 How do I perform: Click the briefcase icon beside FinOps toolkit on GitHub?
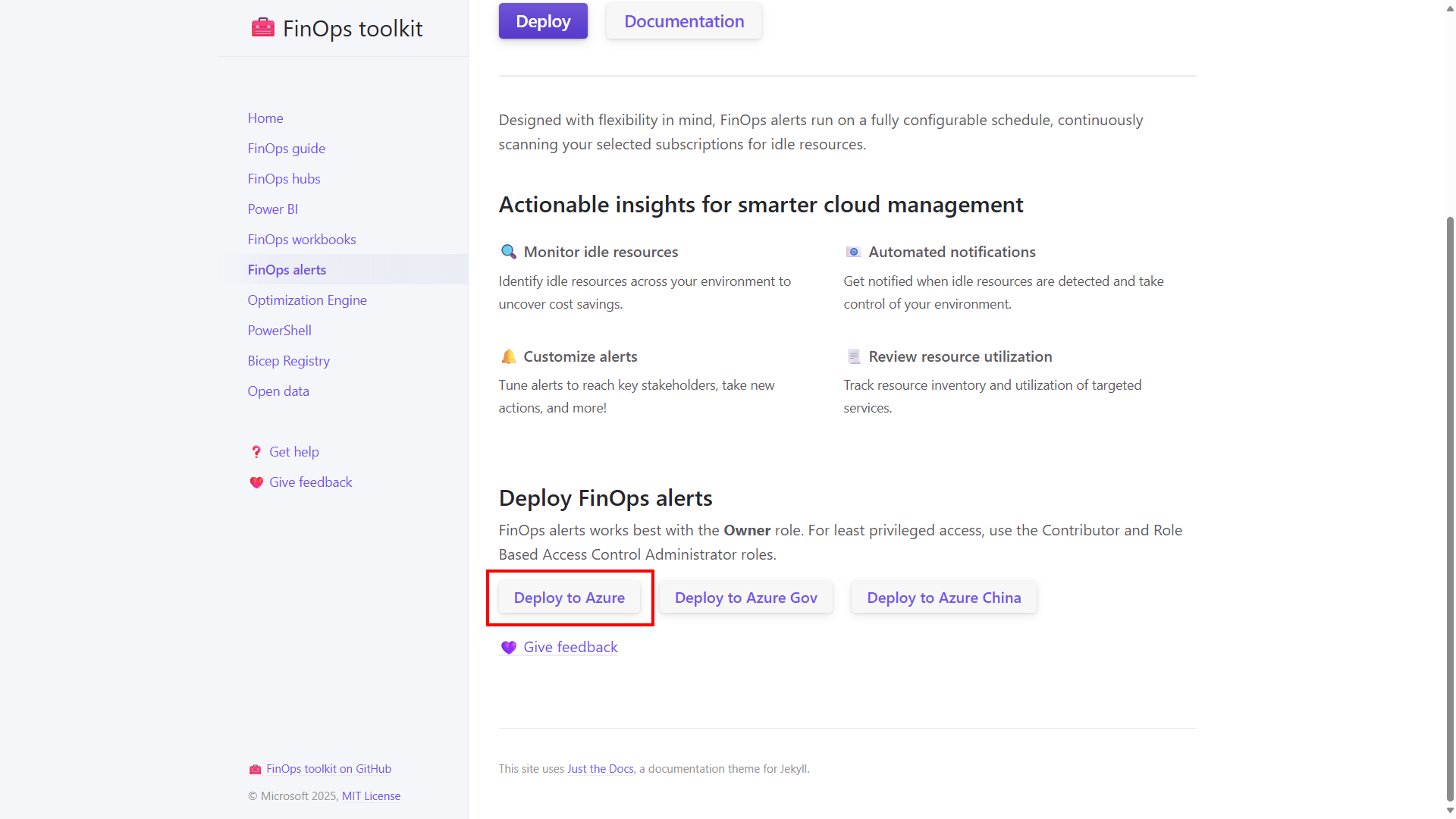[255, 768]
